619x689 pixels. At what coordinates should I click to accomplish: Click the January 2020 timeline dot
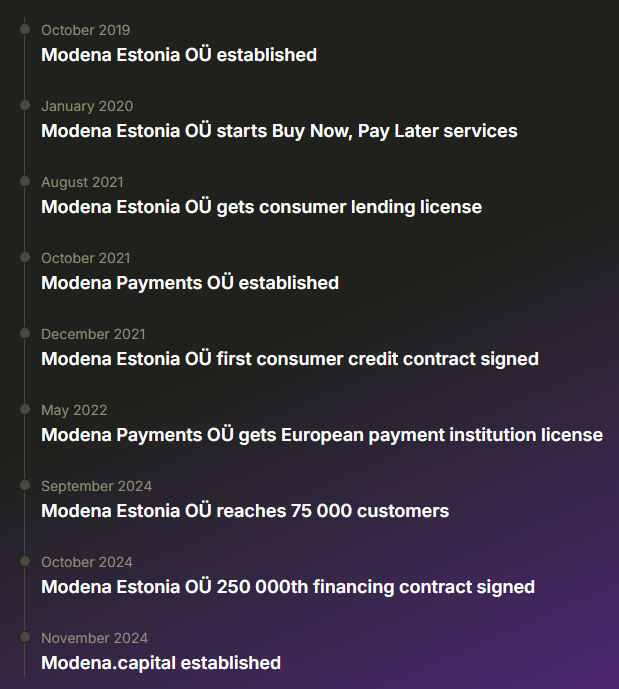point(24,106)
